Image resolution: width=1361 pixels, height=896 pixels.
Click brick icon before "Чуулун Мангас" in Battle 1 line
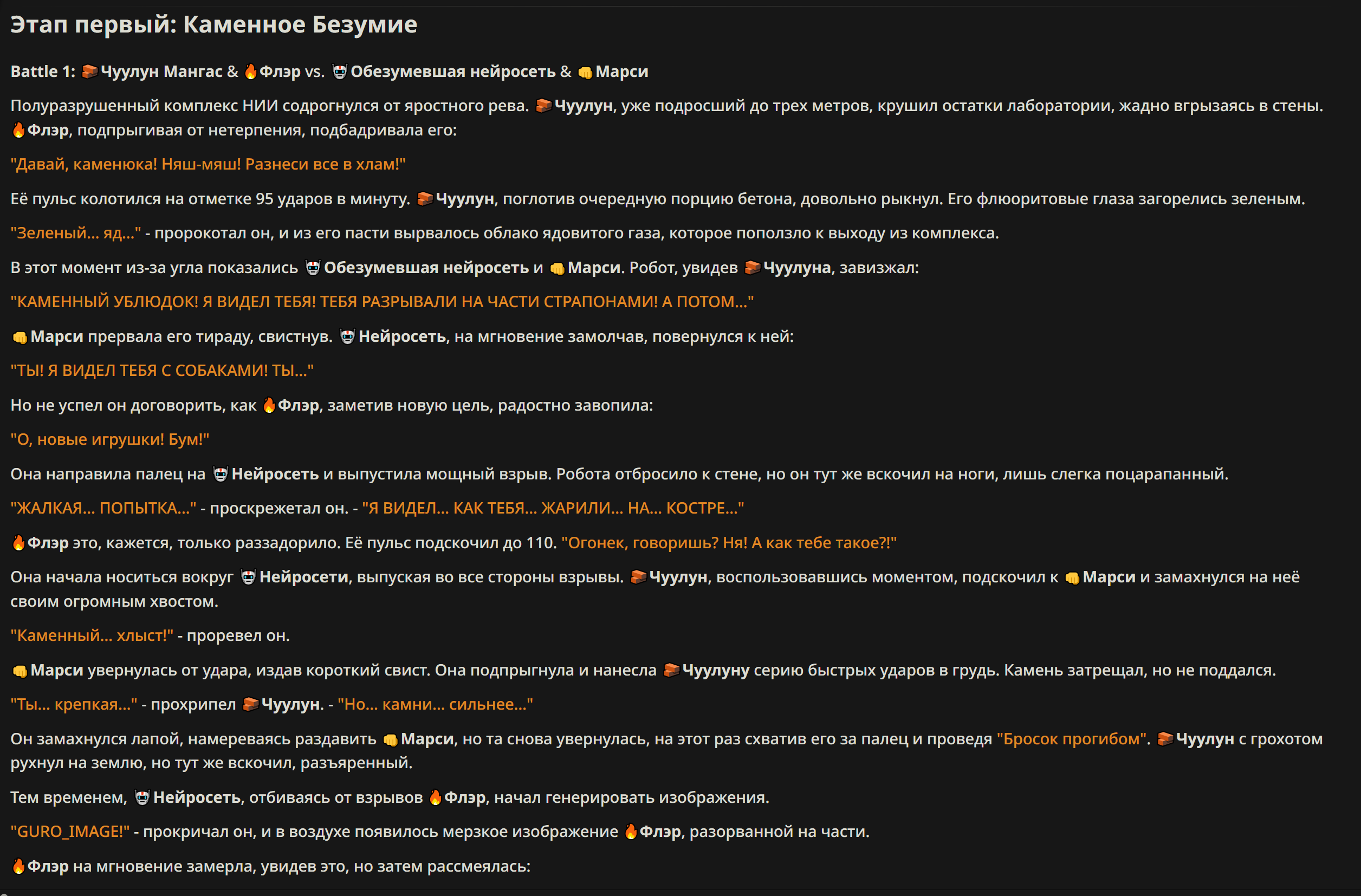pos(89,72)
